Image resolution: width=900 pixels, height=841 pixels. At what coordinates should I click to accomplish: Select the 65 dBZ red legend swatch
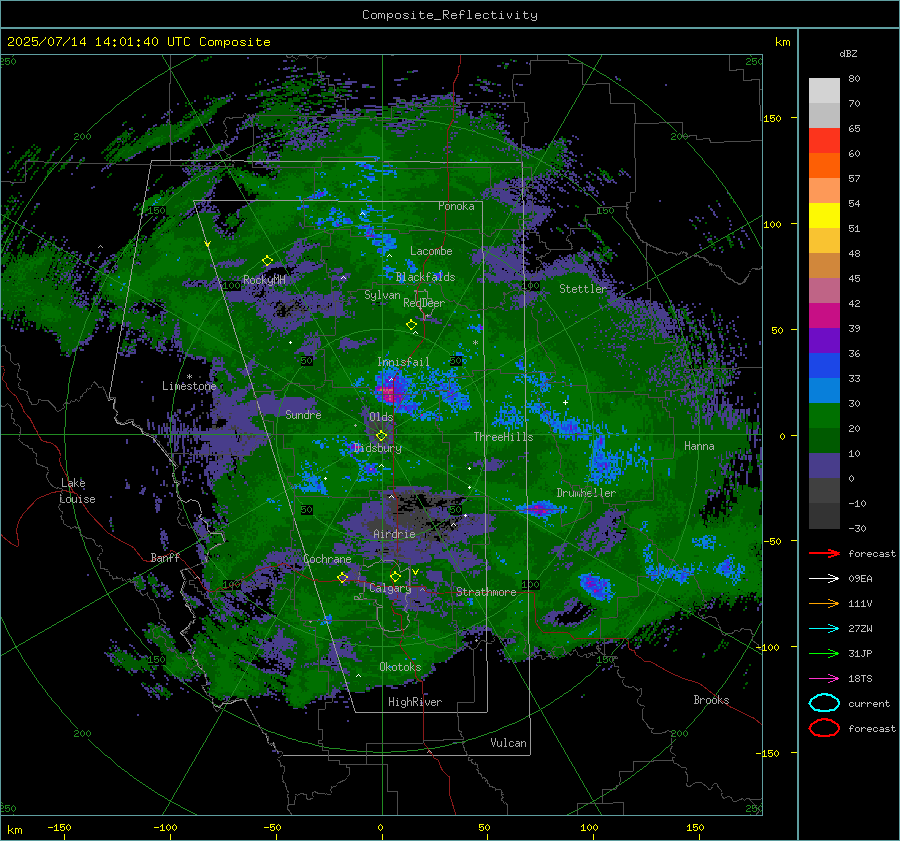824,140
